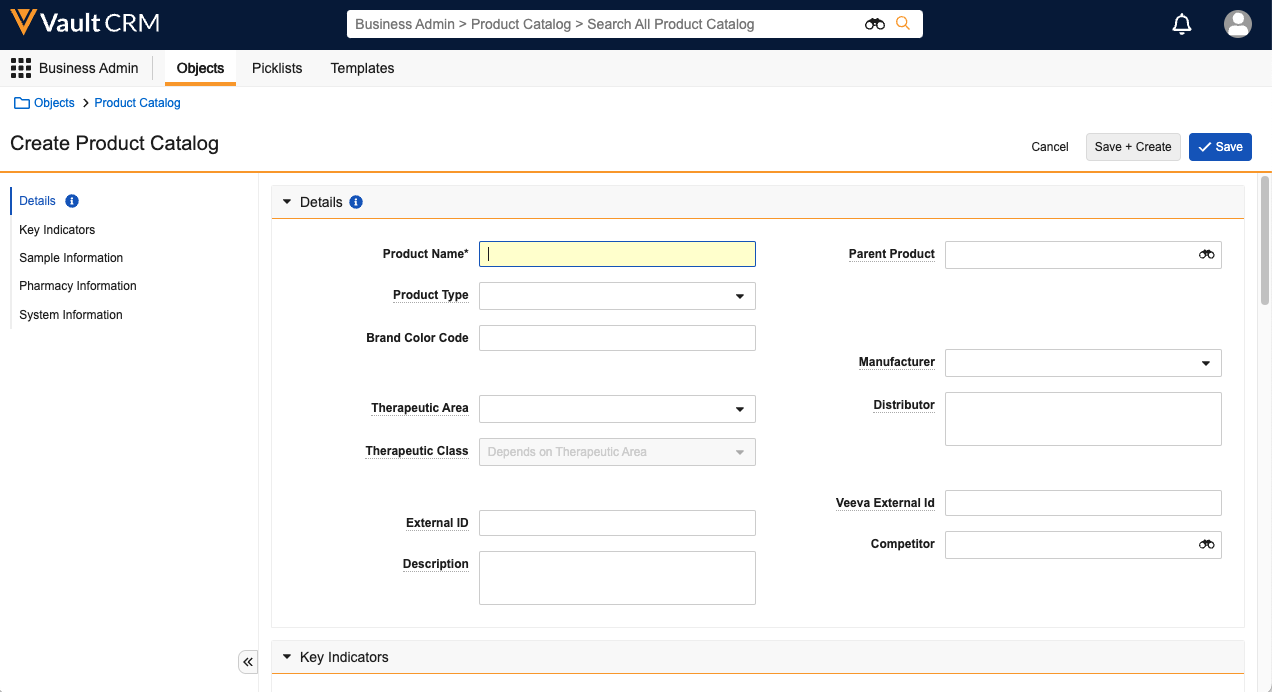This screenshot has height=692, width=1272.
Task: Jump to Pharmacy Information in sidebar
Action: 78,286
